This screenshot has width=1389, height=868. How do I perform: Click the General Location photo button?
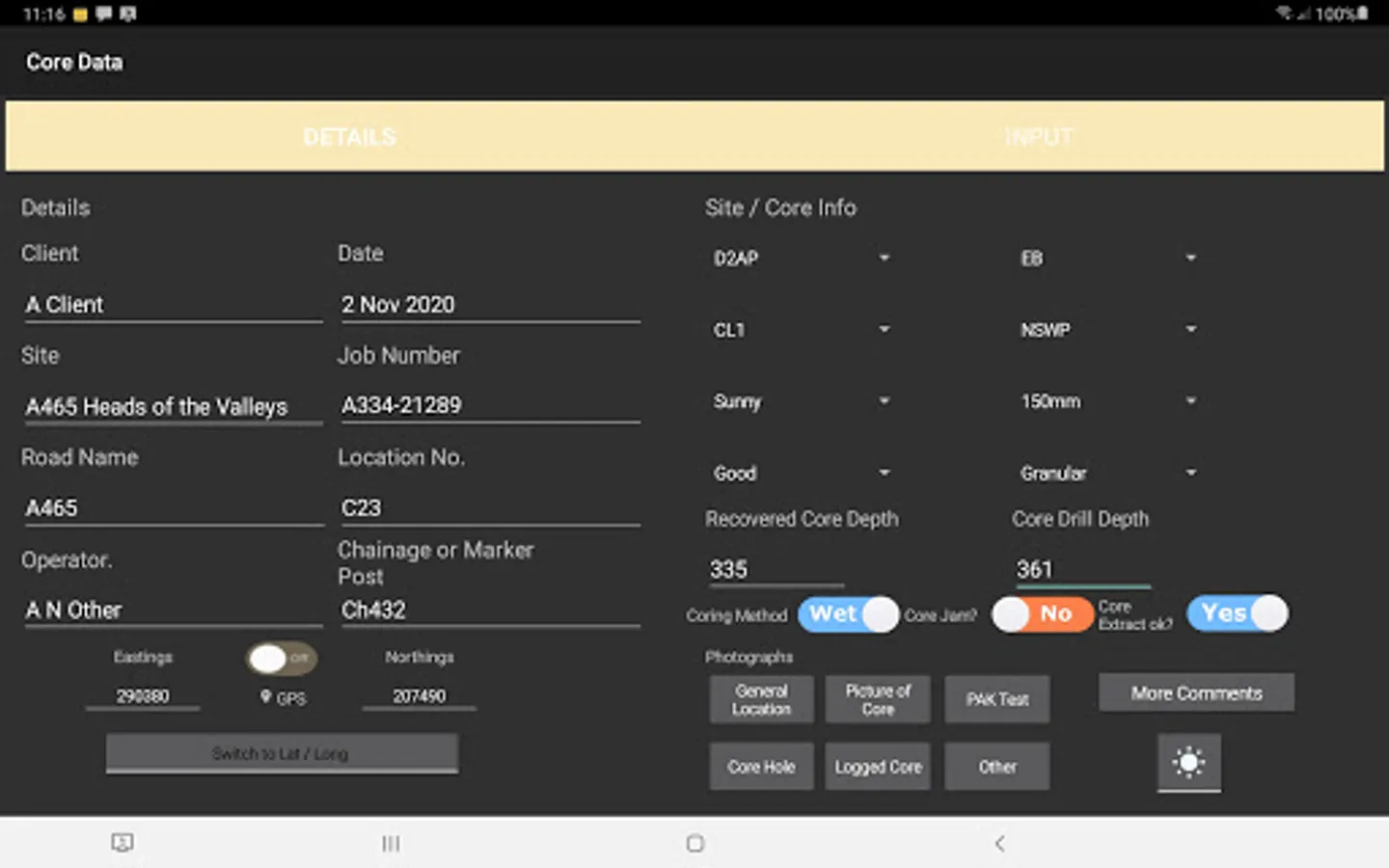coord(761,699)
